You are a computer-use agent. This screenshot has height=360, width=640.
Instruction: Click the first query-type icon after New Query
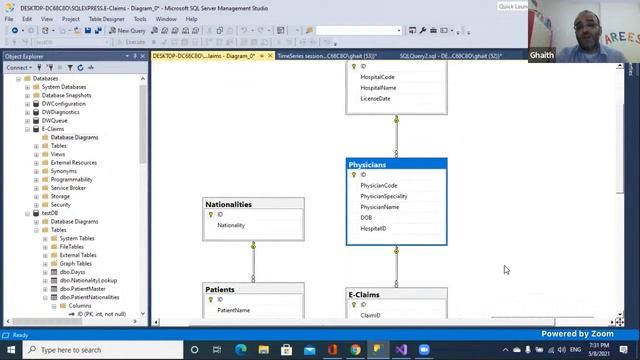(x=154, y=31)
